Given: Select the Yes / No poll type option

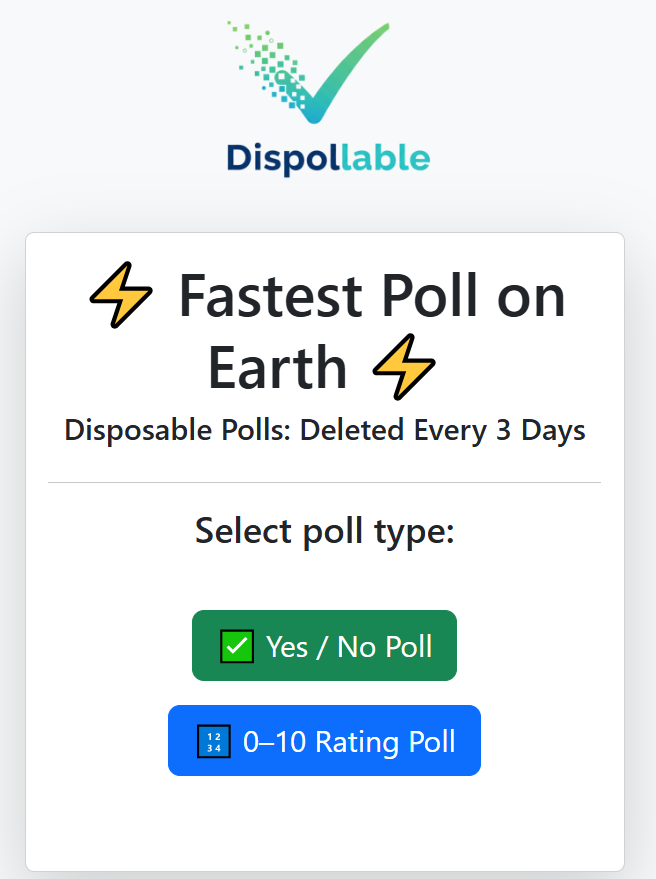Looking at the screenshot, I should click(324, 645).
